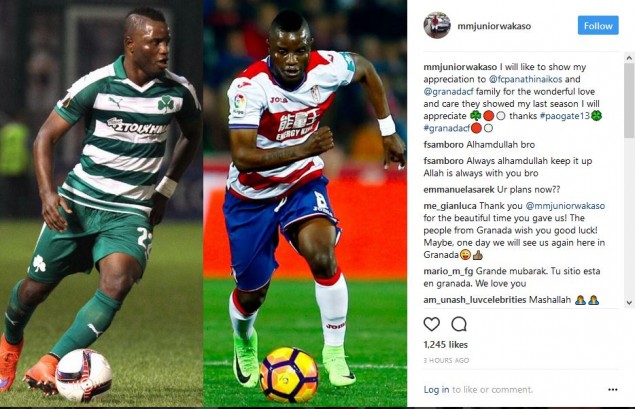Open the #paogate13 hashtag
Image resolution: width=635 pixels, height=409 pixels.
pos(565,116)
